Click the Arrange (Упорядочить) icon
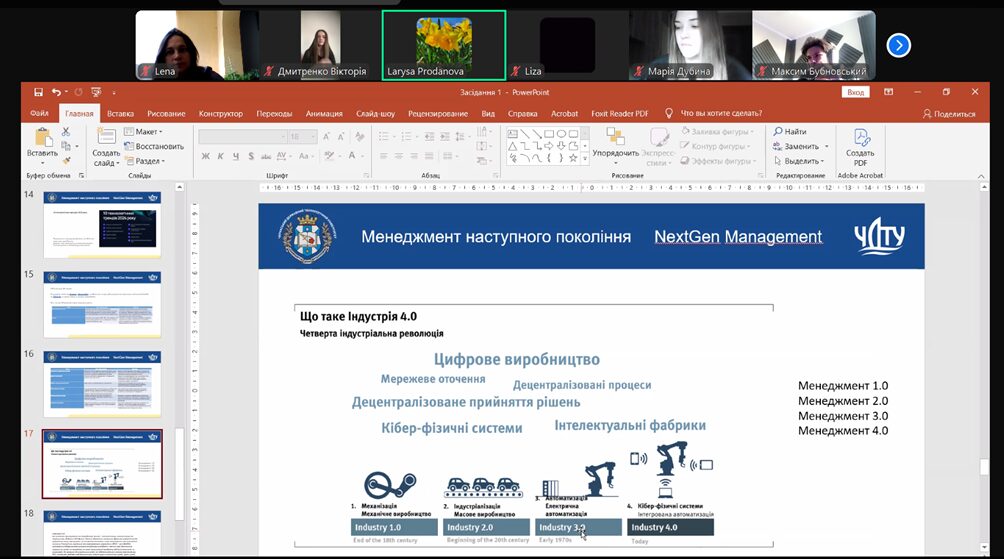 click(x=615, y=138)
